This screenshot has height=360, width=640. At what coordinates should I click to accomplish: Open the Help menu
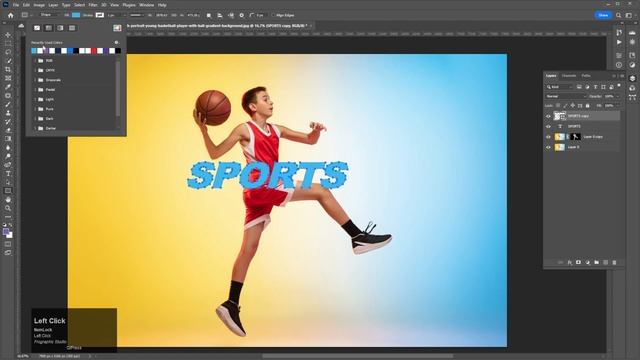point(162,5)
